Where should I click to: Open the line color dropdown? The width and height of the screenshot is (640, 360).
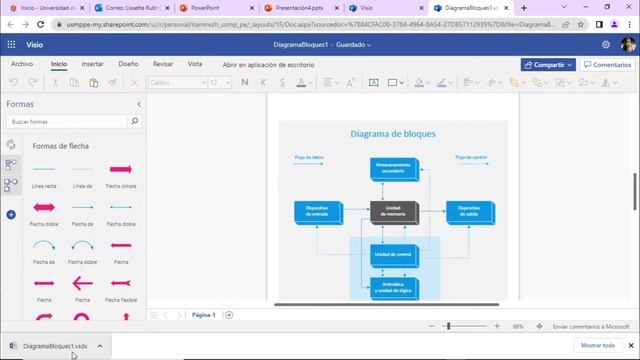[451, 83]
